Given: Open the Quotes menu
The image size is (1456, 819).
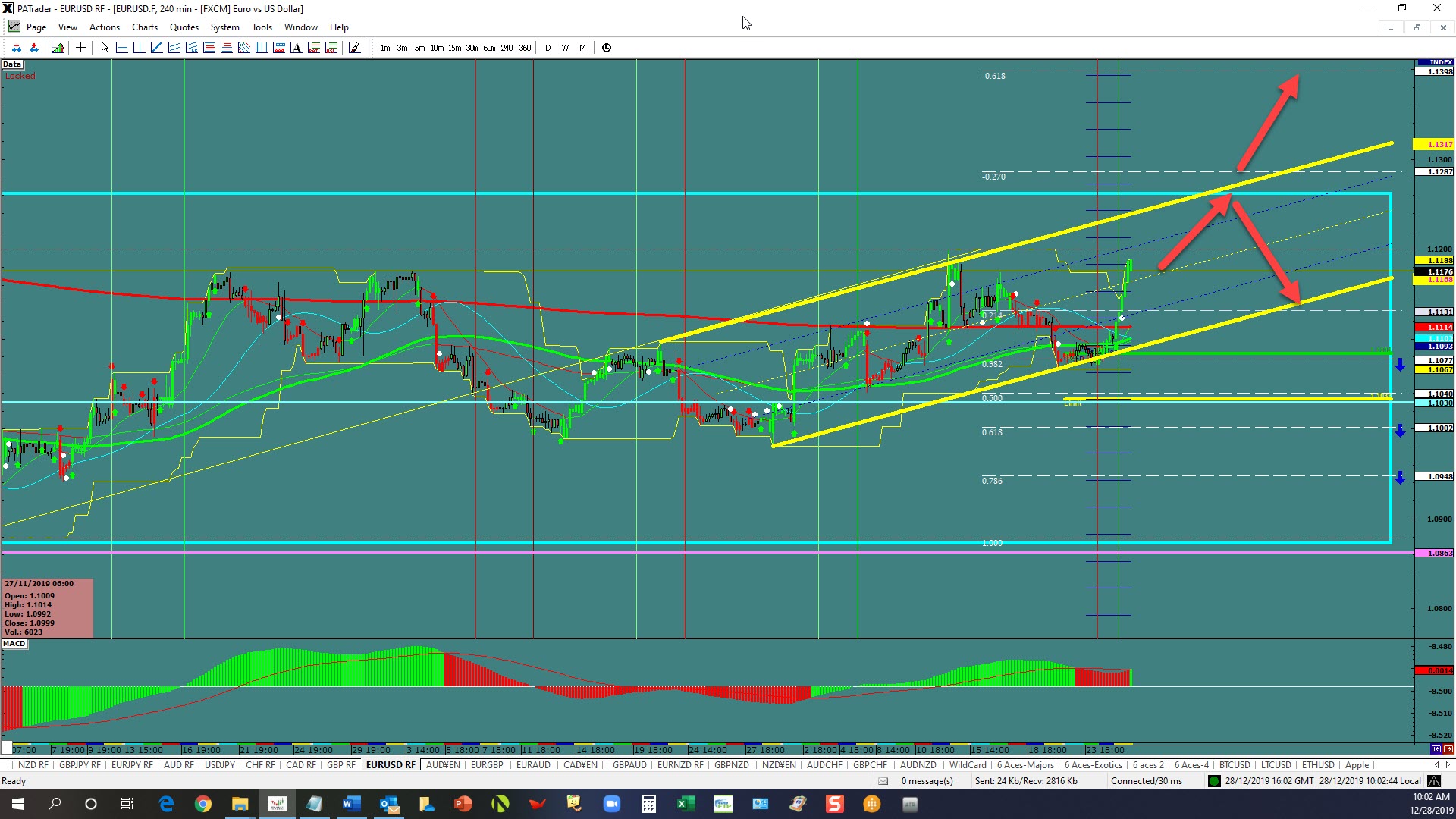Looking at the screenshot, I should pos(184,27).
